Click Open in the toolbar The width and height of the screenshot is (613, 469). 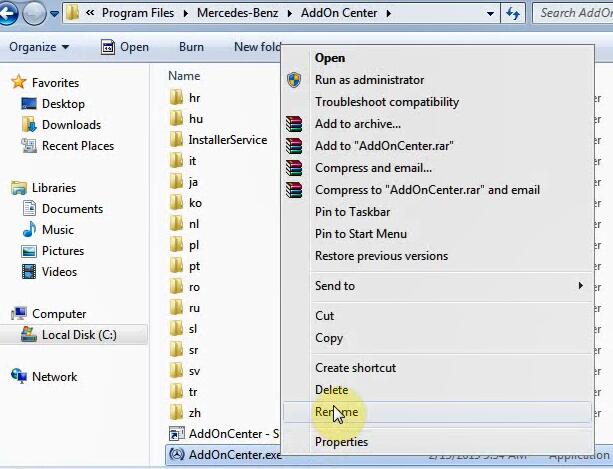point(125,47)
